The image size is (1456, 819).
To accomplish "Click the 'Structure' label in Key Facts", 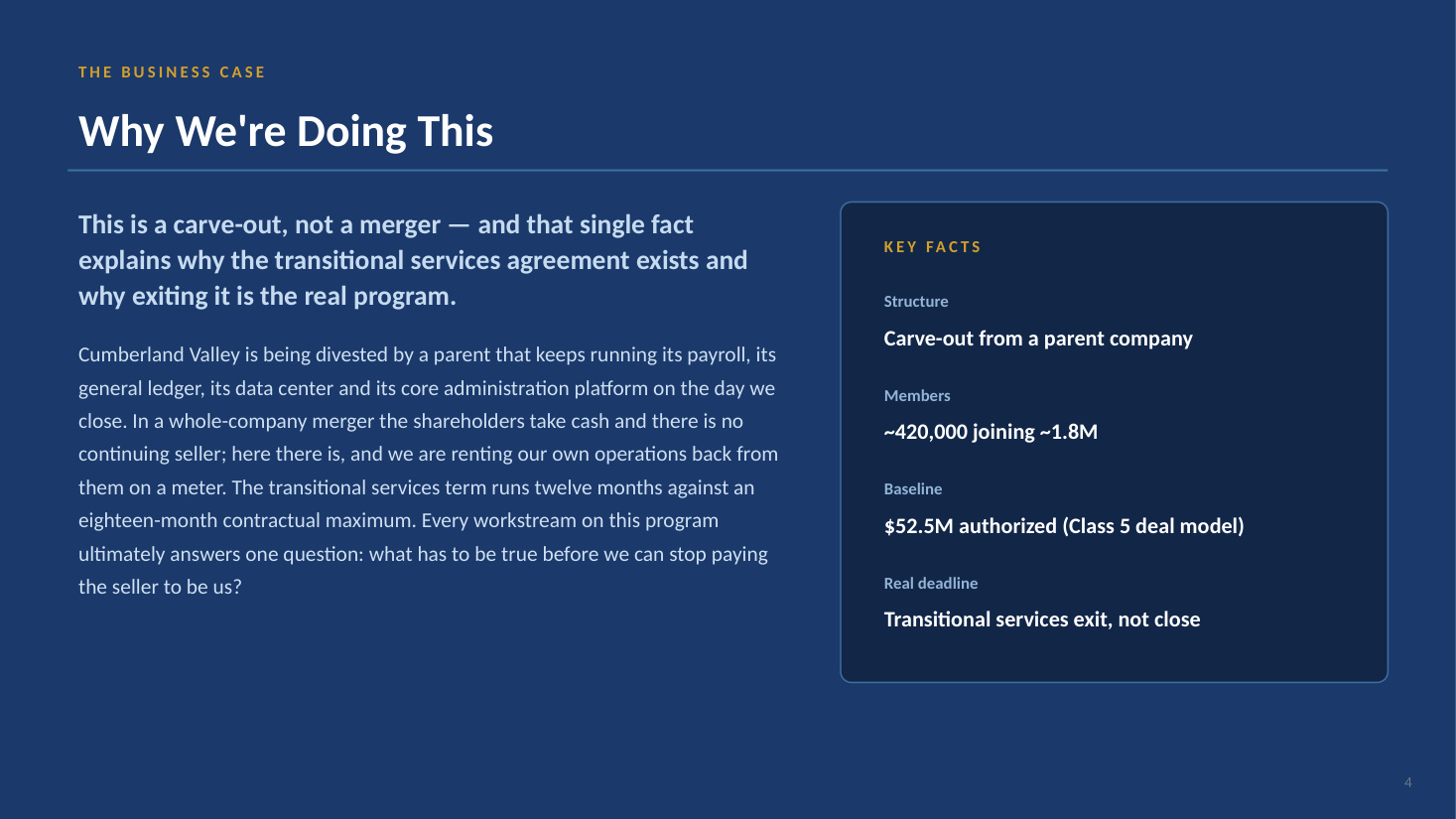I will point(916,302).
